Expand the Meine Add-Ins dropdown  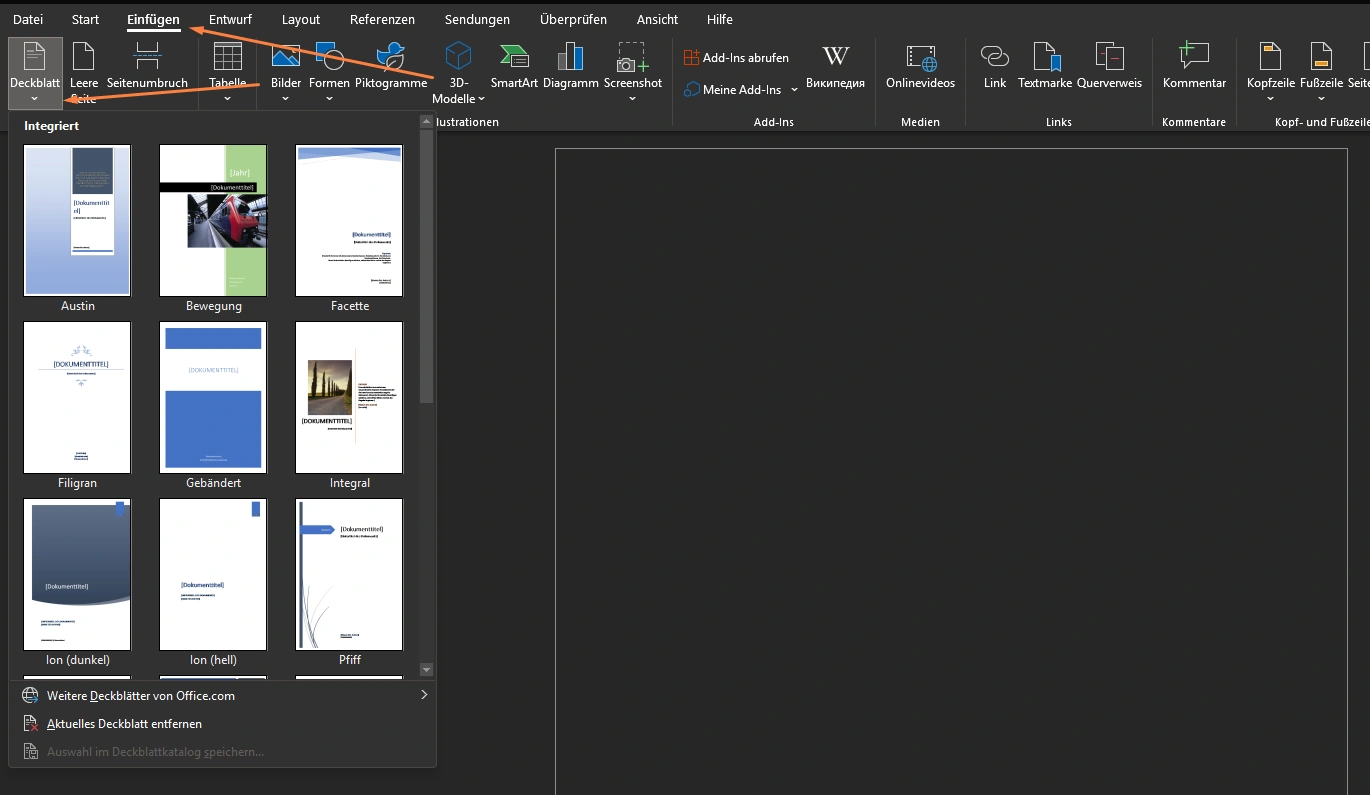click(794, 90)
